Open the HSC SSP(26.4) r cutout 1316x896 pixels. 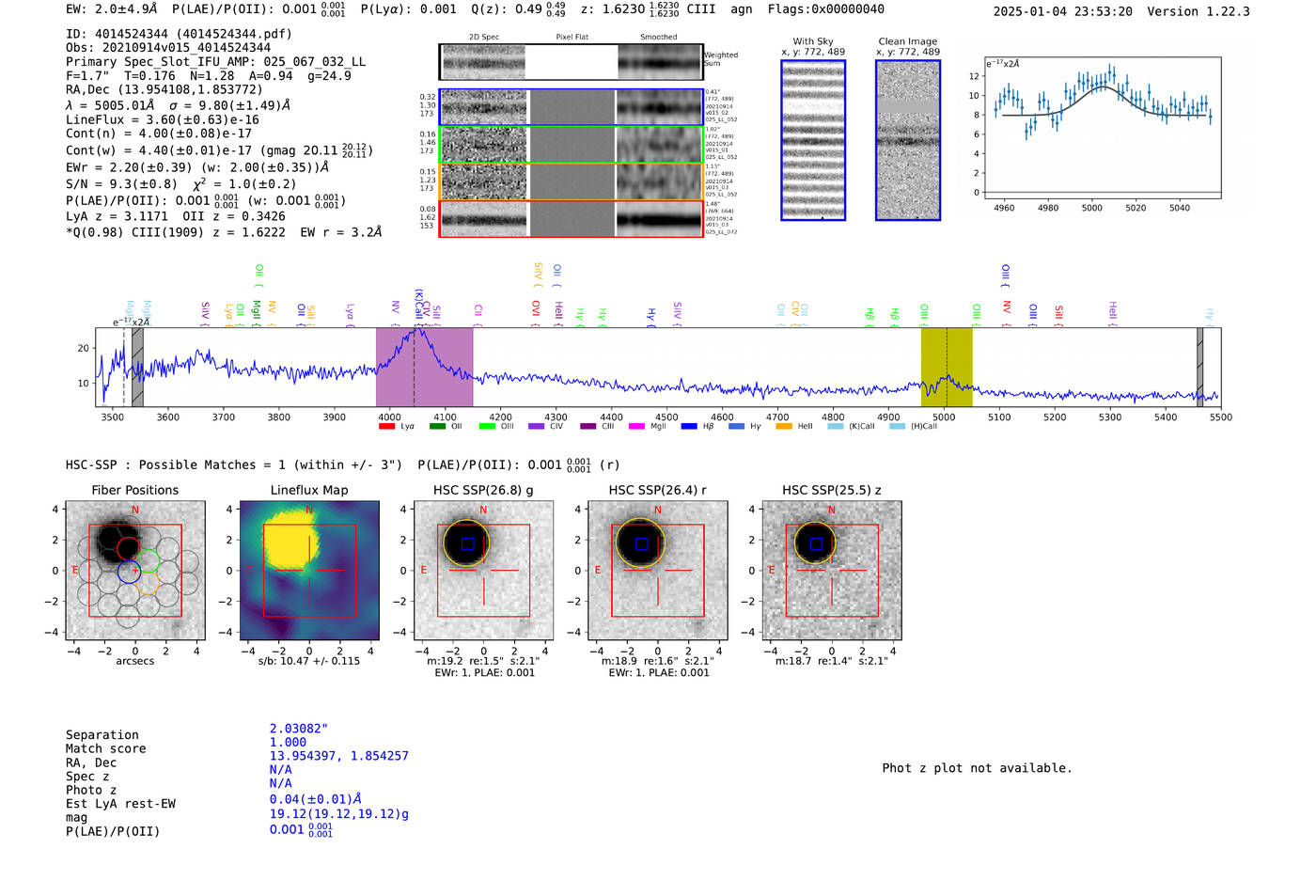(x=657, y=571)
